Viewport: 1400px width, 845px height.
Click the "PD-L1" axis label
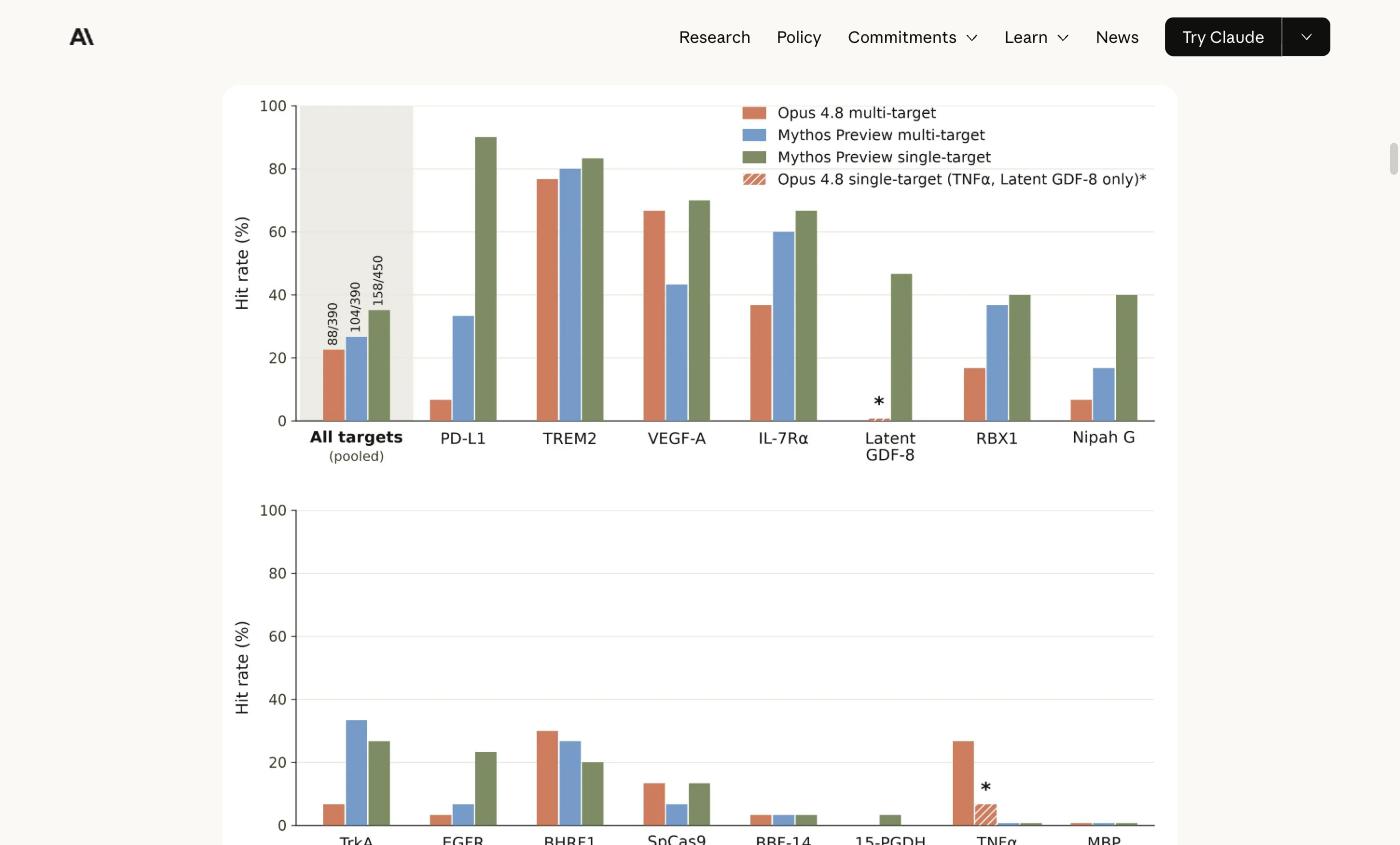click(463, 438)
